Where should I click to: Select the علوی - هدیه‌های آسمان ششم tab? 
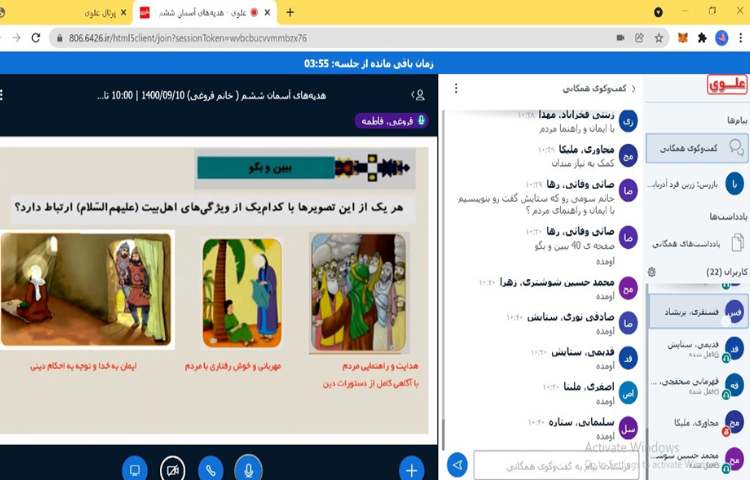pos(205,13)
